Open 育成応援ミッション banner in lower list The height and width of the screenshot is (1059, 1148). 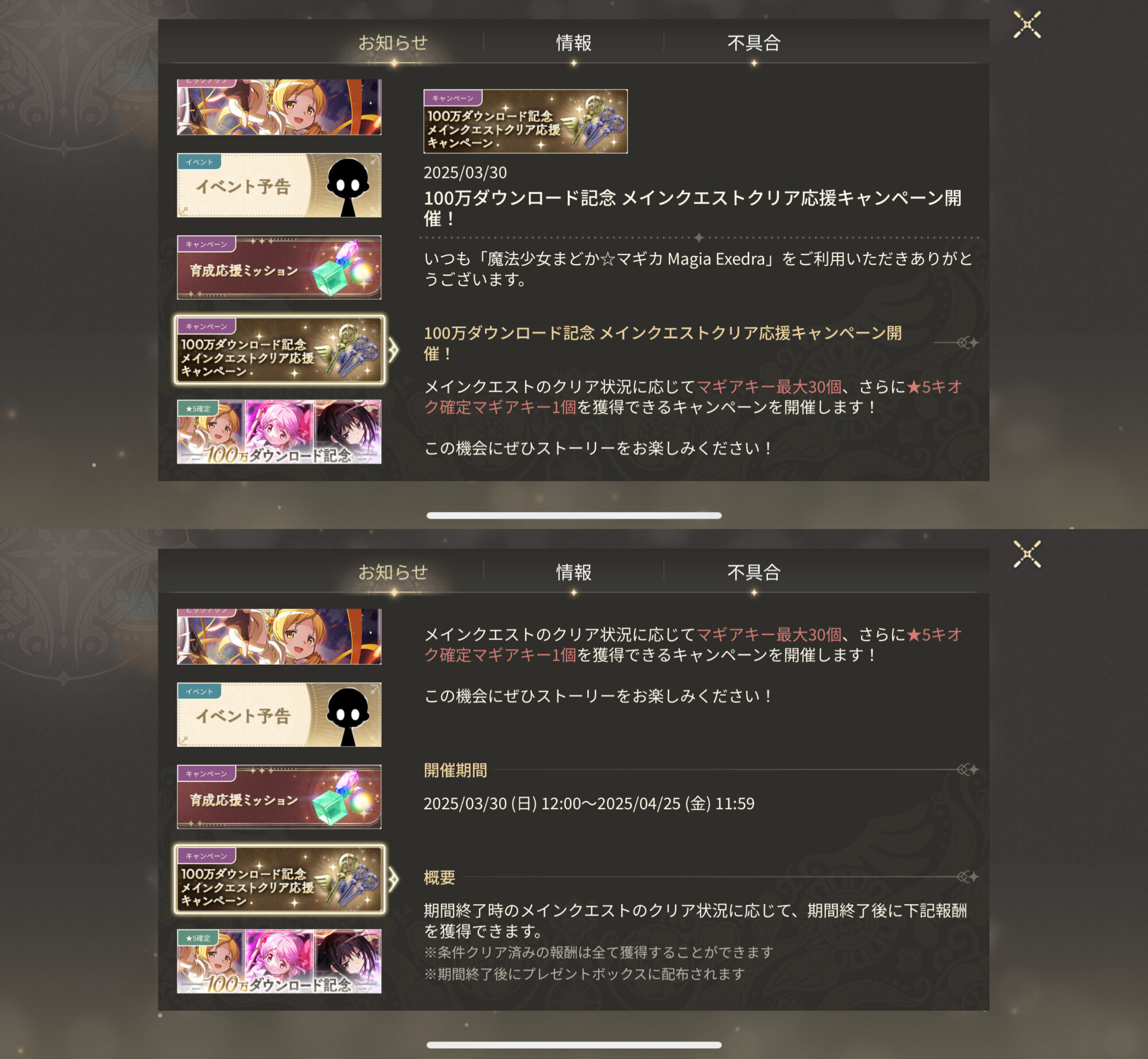pos(279,797)
